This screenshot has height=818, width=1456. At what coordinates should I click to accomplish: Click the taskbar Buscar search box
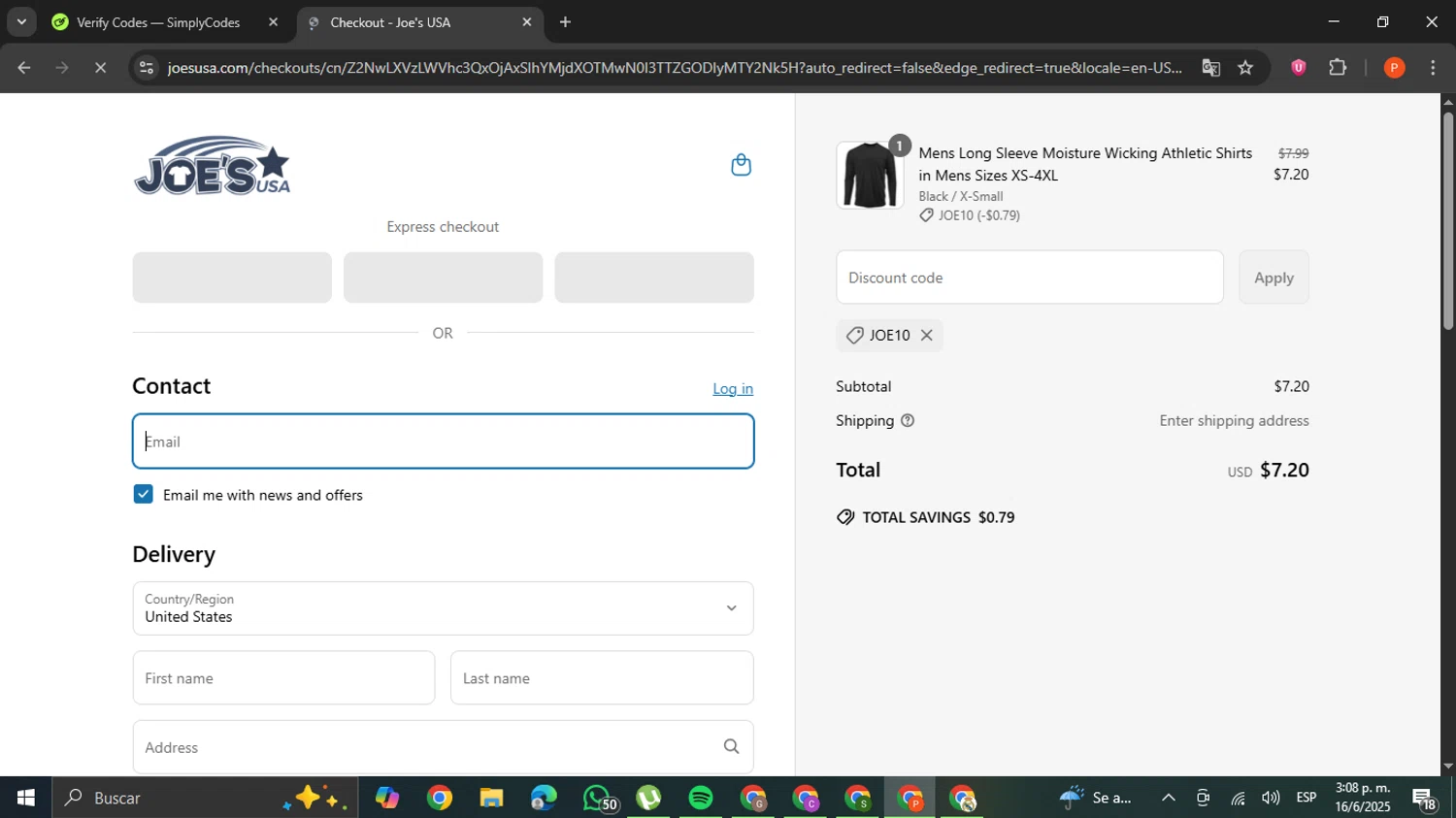[205, 798]
